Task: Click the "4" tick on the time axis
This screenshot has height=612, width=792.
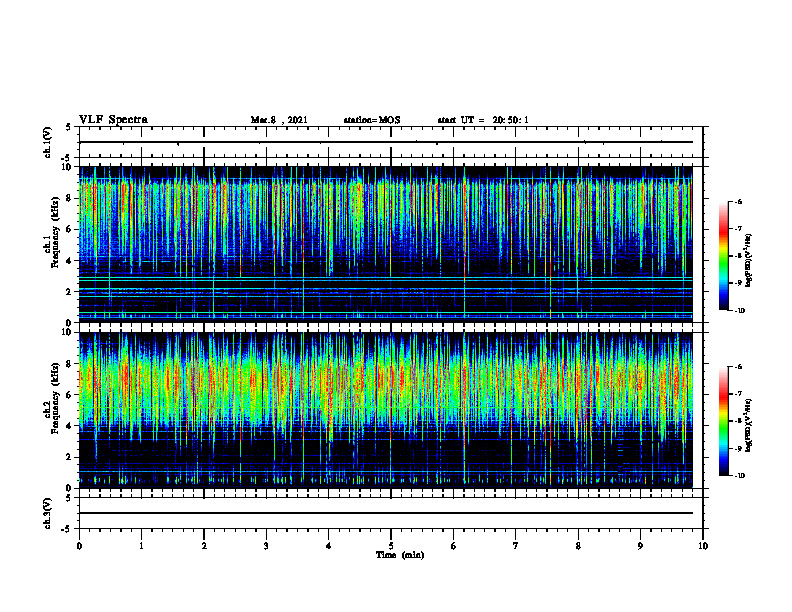Action: coord(329,546)
